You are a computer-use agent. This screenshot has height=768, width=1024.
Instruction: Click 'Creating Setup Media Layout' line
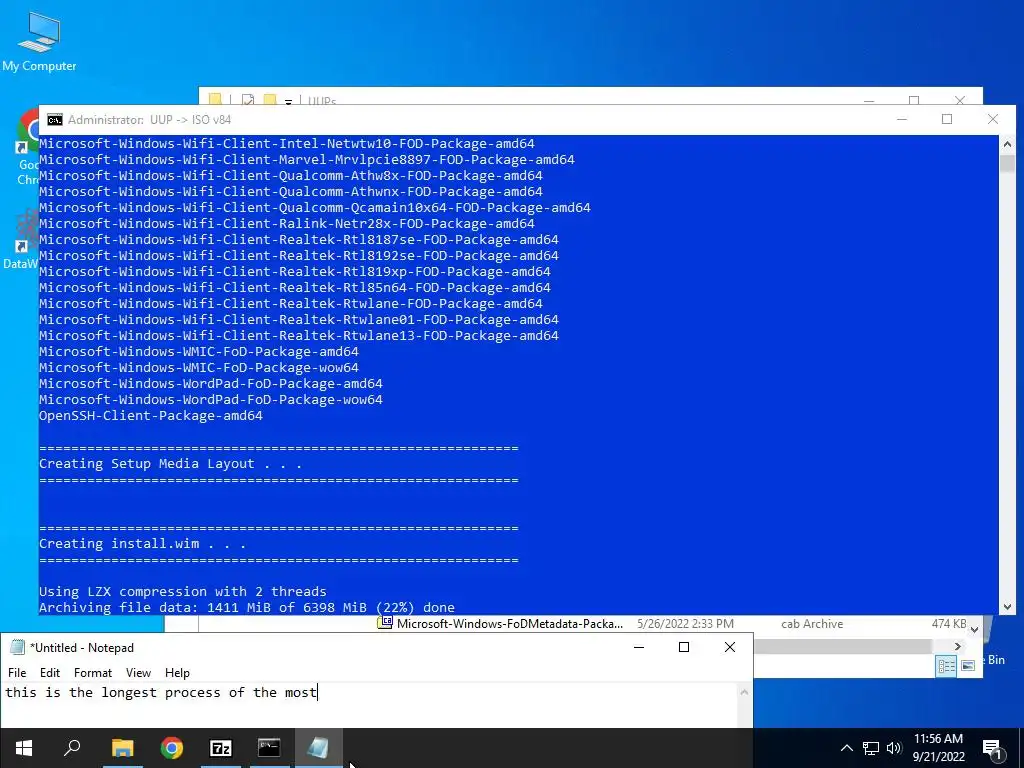tap(170, 464)
